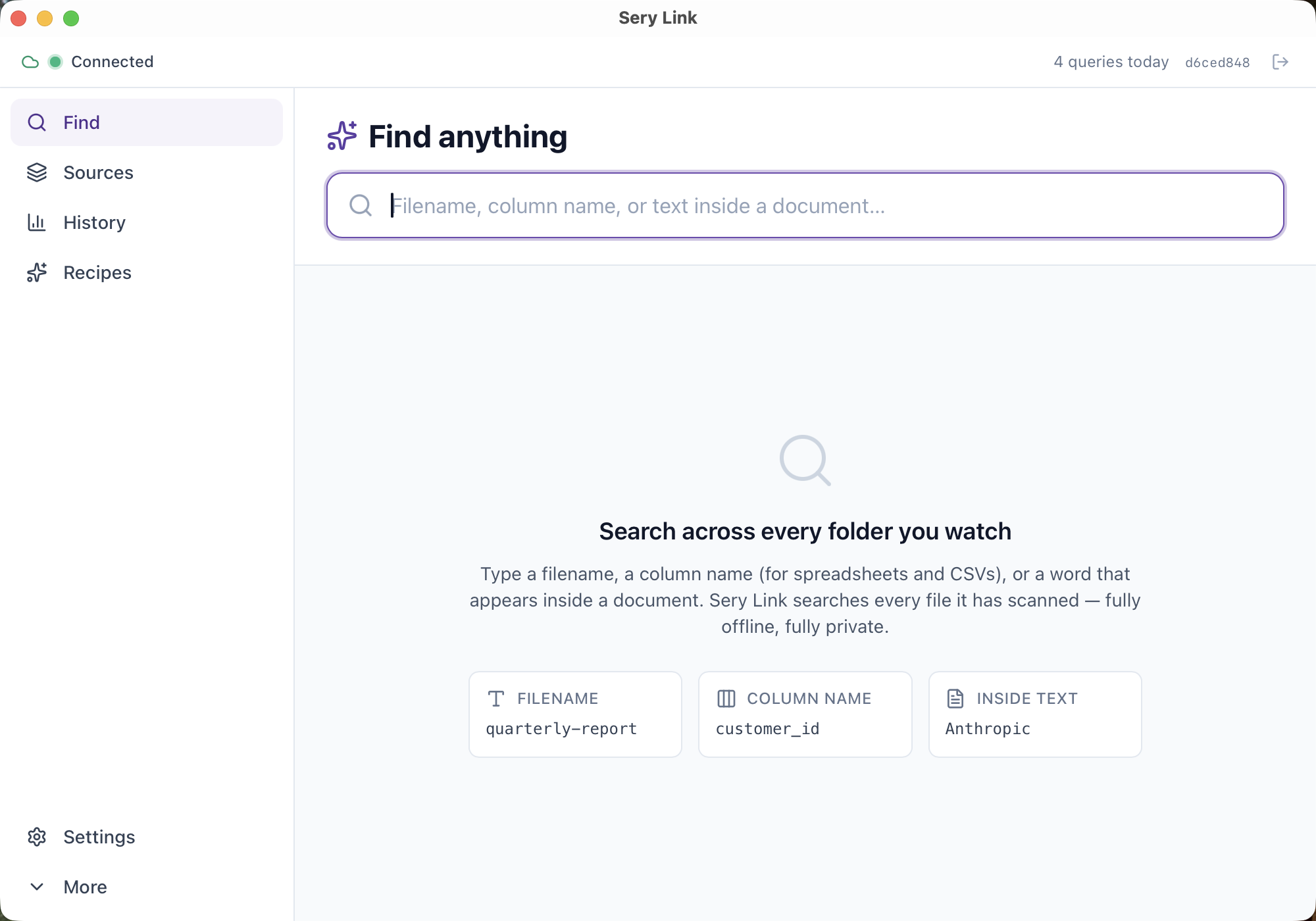Open the Sources section

pos(147,172)
